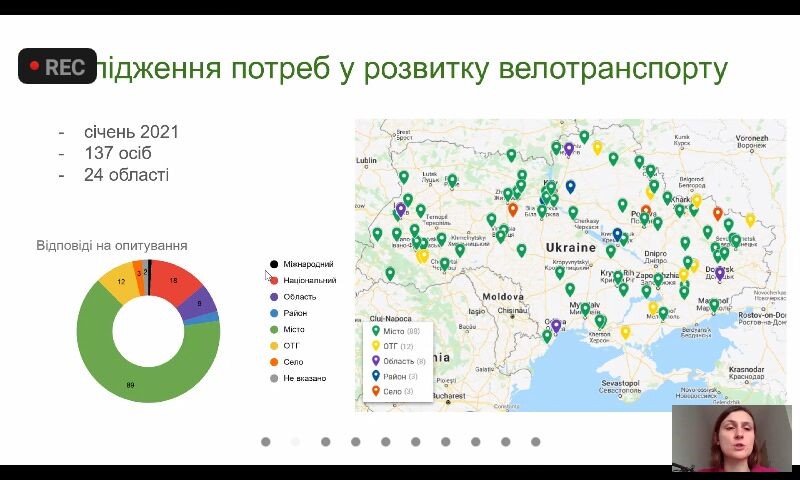Click the red Національний legend dot
800x480 pixels.
point(274,281)
